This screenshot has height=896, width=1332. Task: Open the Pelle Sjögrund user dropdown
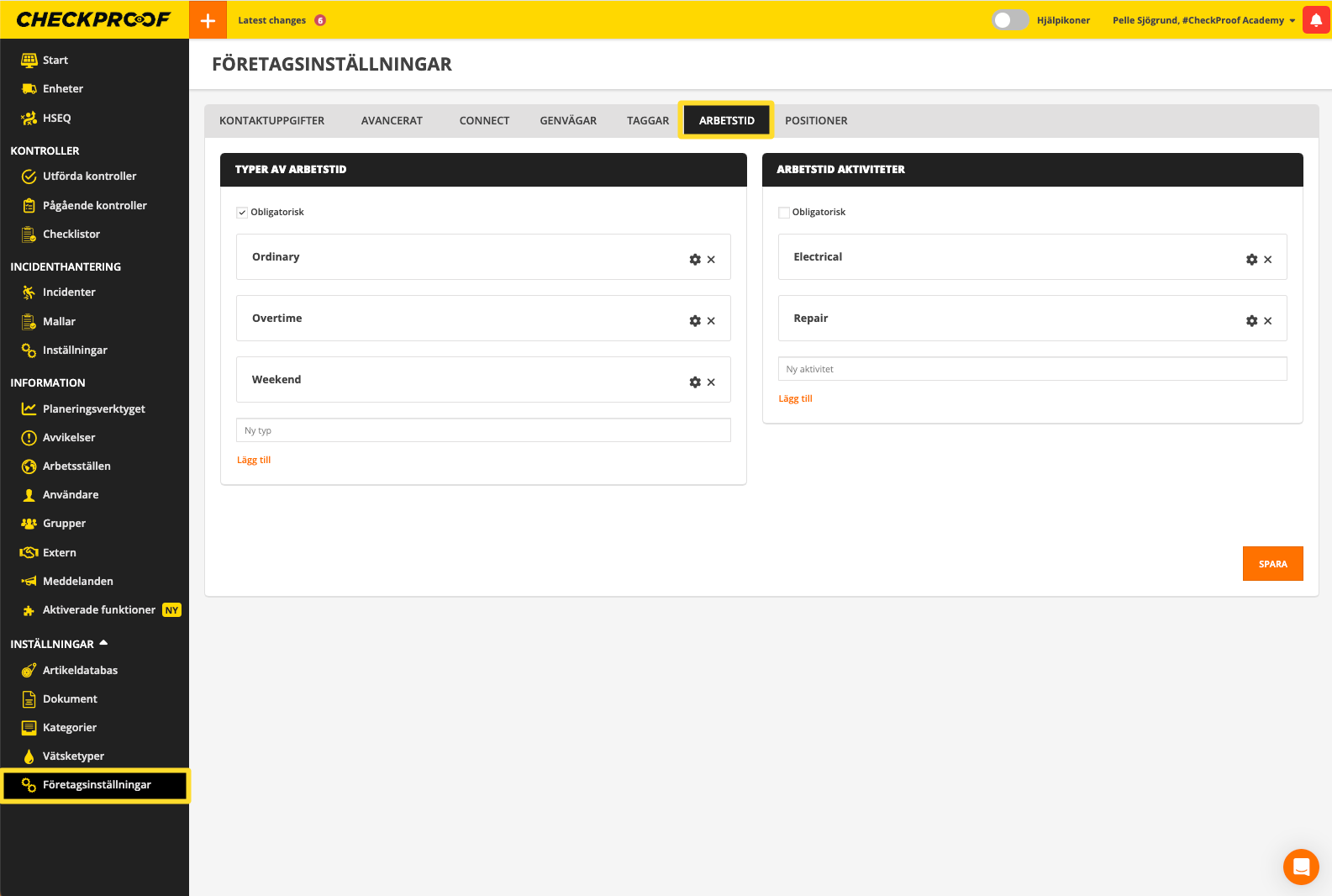[1203, 20]
